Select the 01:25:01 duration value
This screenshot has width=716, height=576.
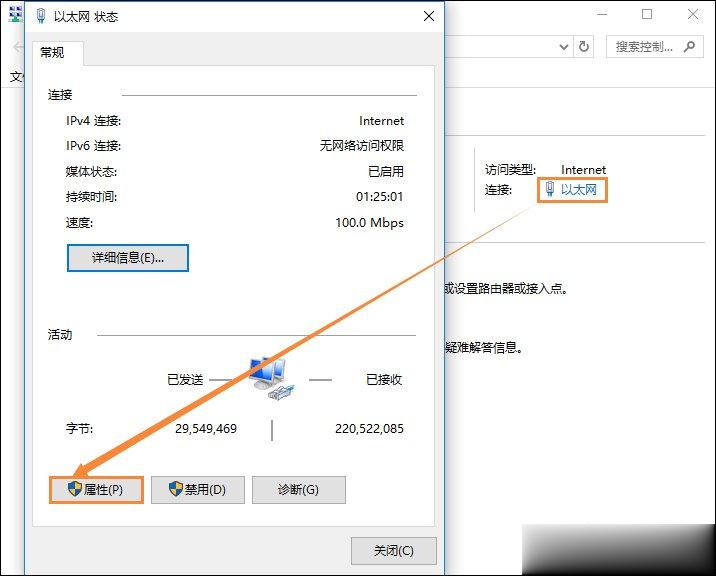pos(379,197)
